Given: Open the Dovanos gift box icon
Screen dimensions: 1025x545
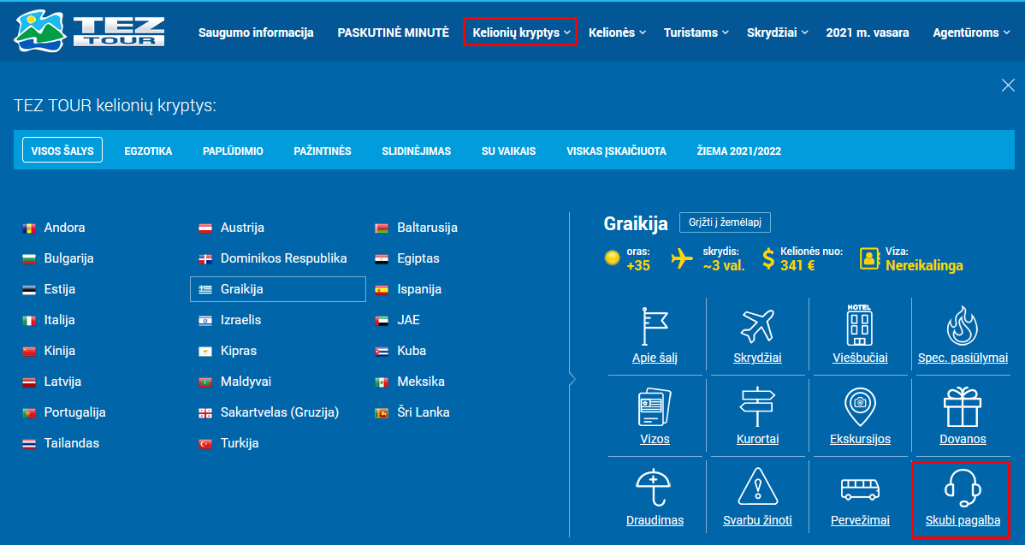Looking at the screenshot, I should [962, 406].
